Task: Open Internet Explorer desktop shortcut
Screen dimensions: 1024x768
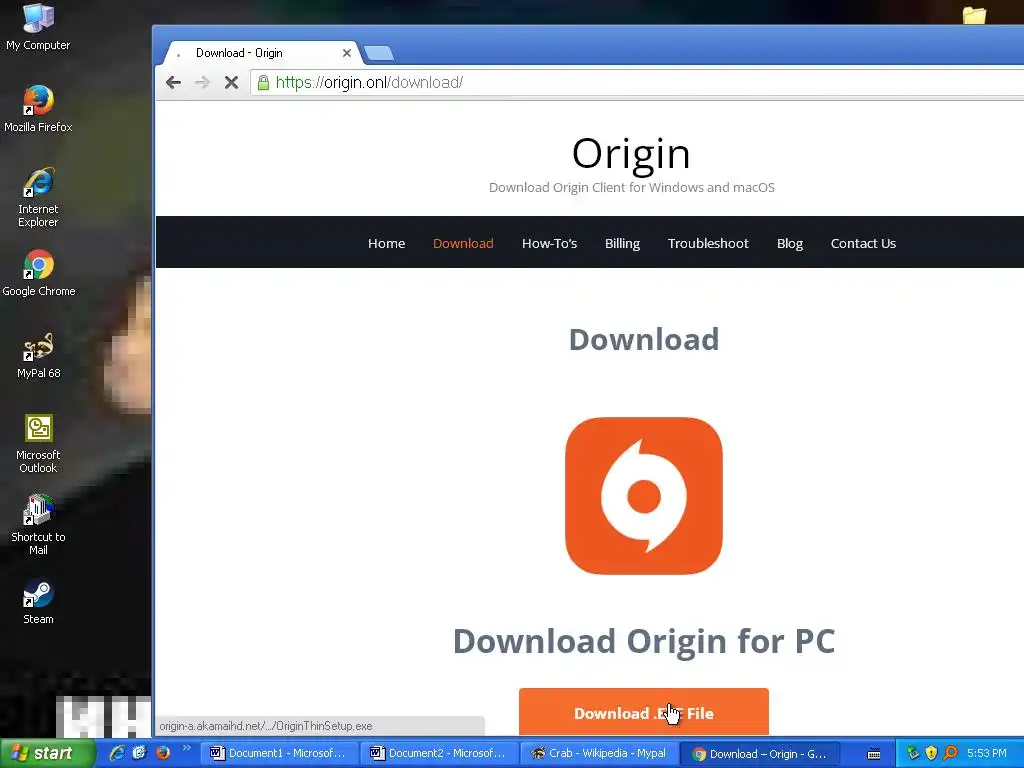Action: [38, 197]
